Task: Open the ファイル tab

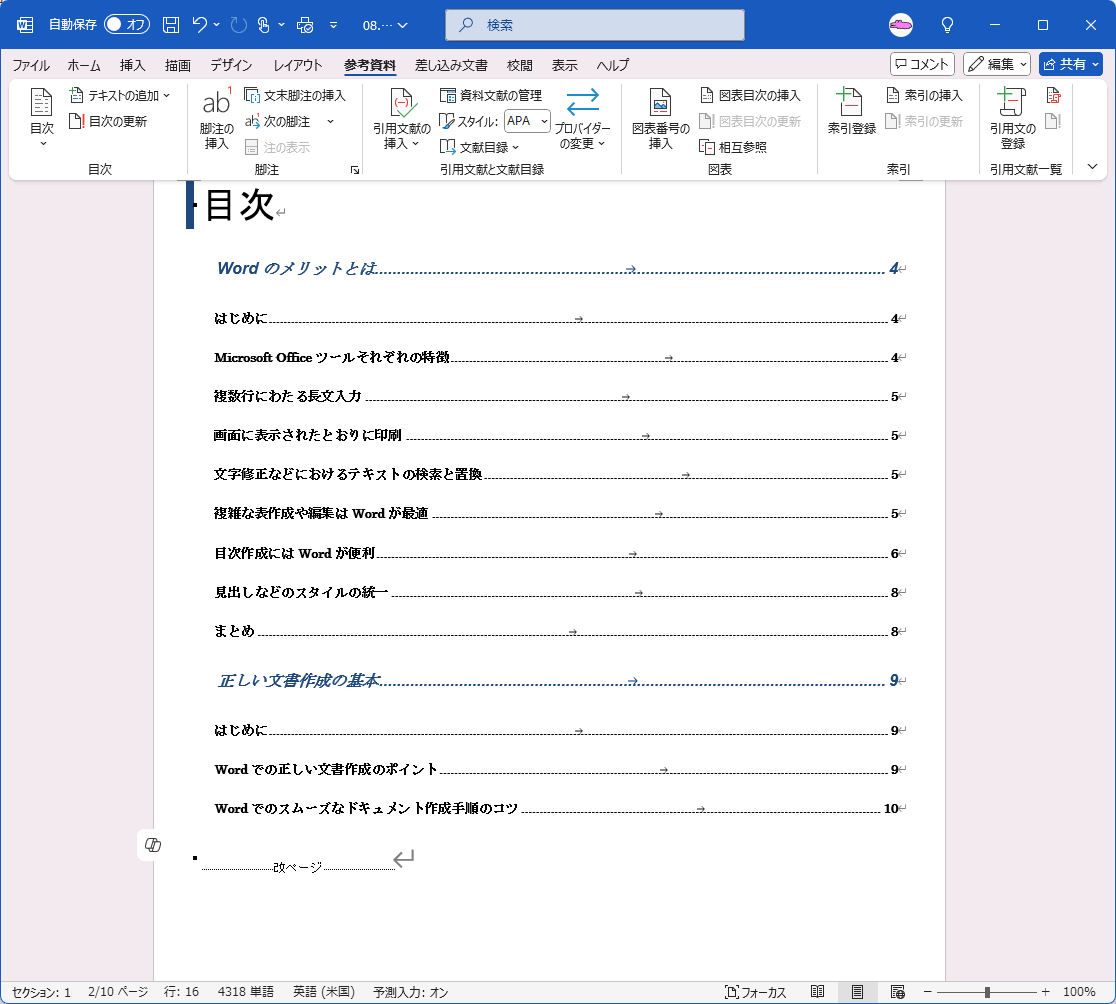Action: tap(31, 65)
